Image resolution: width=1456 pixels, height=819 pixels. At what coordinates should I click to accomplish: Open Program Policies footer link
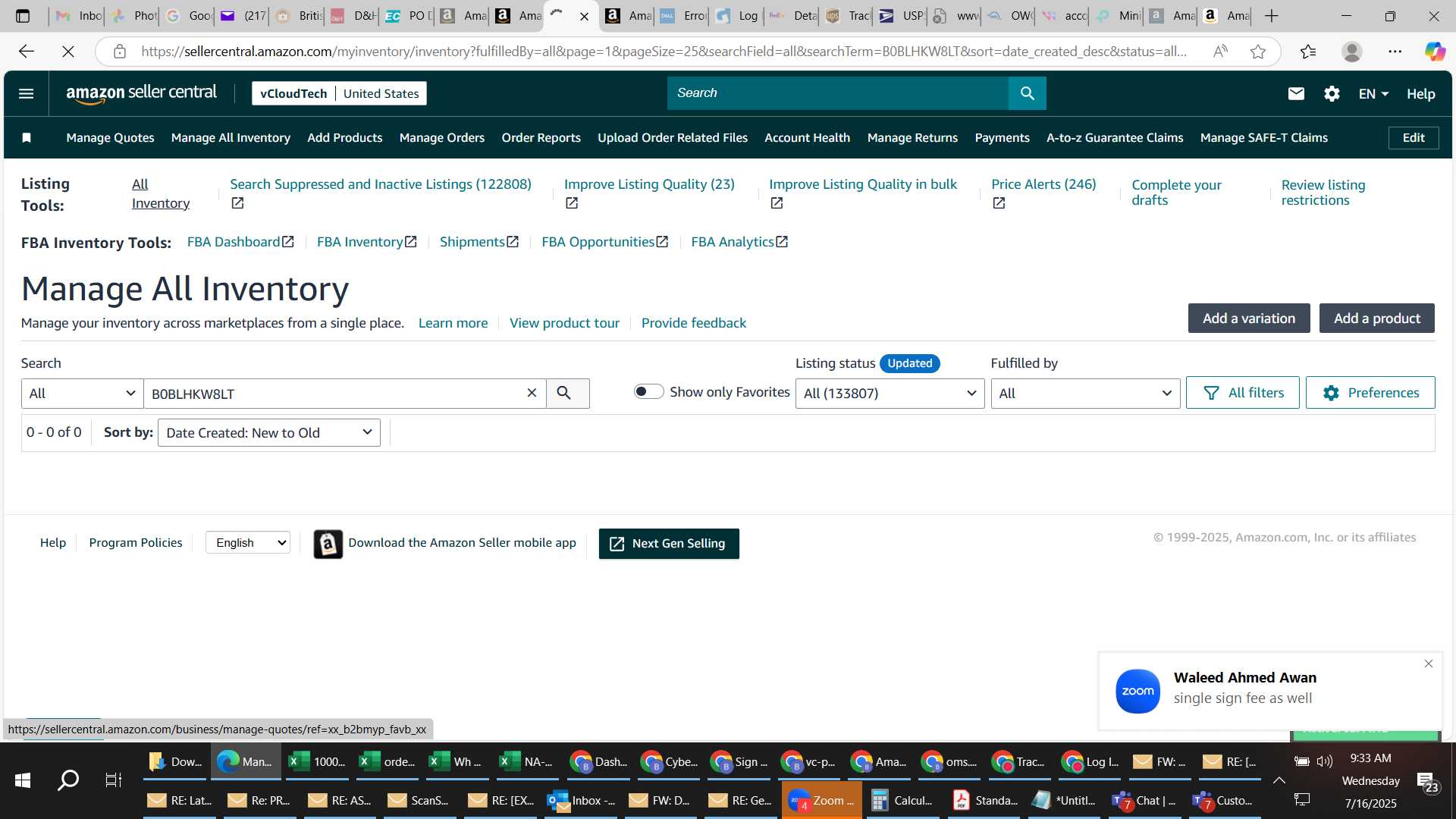pyautogui.click(x=136, y=543)
